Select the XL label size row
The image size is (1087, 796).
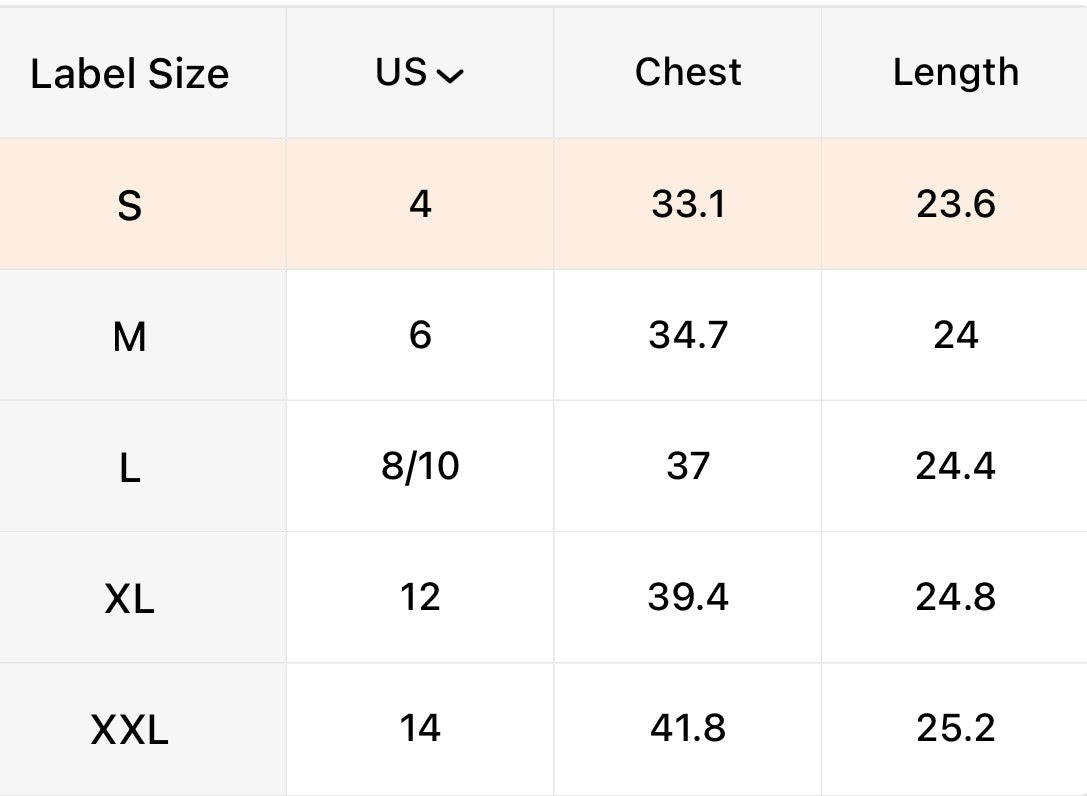[x=130, y=599]
